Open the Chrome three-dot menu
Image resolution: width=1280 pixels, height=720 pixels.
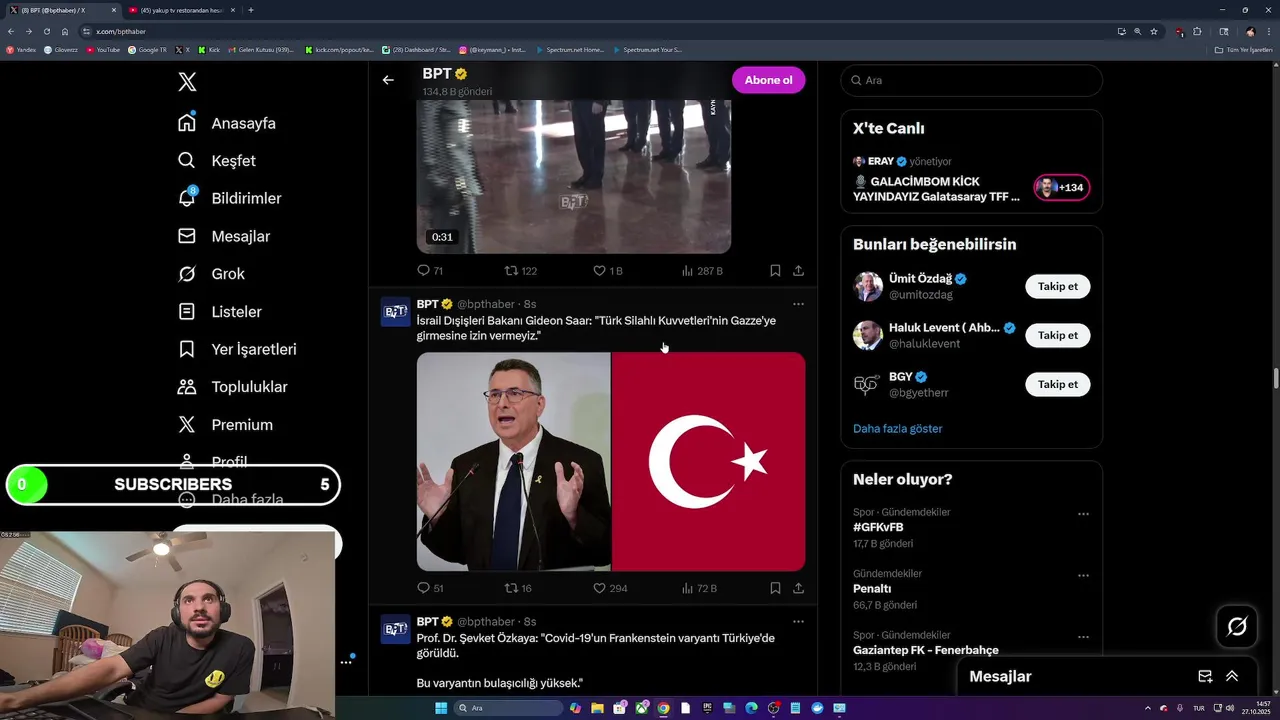pyautogui.click(x=1270, y=31)
